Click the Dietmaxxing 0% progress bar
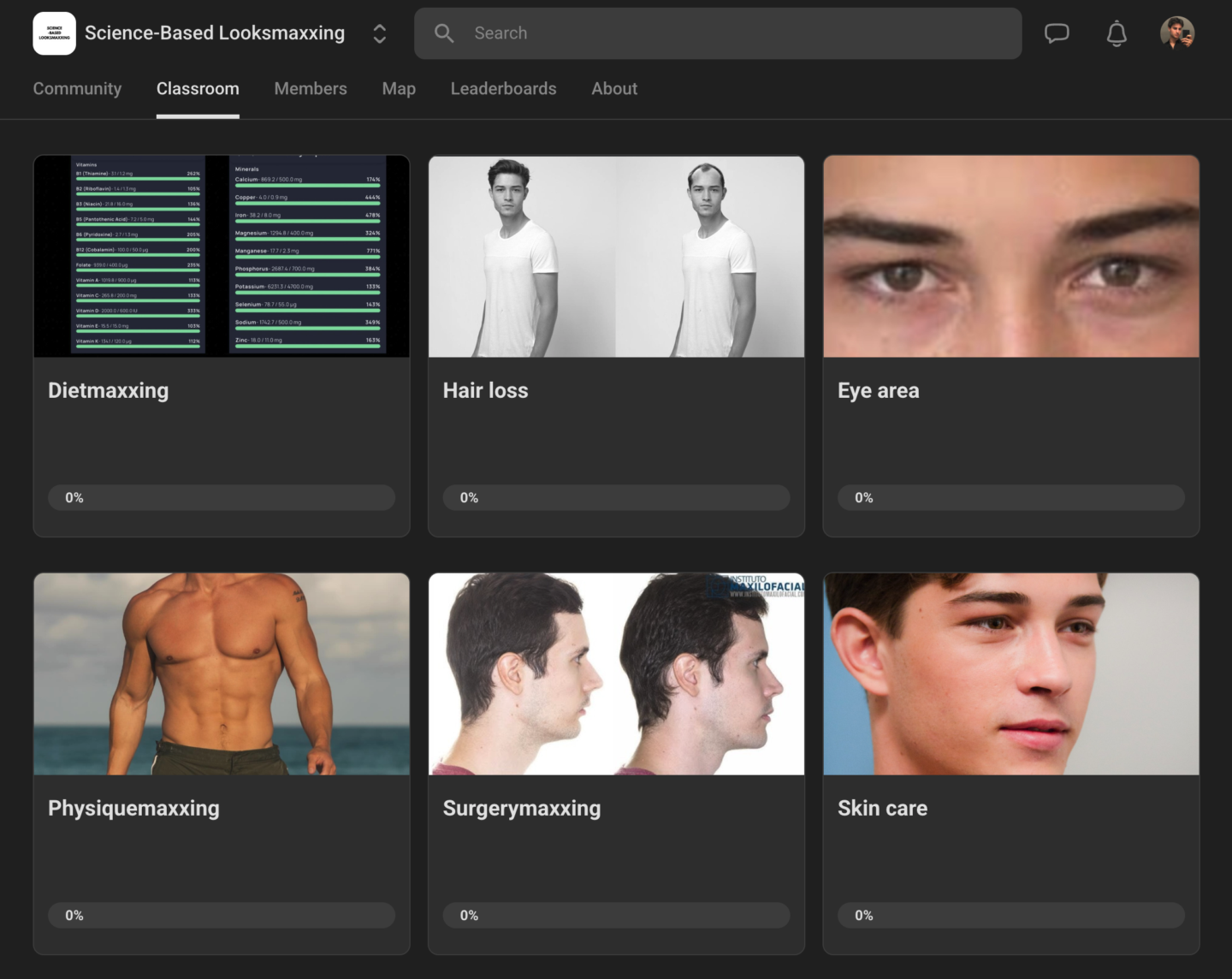 coord(222,498)
